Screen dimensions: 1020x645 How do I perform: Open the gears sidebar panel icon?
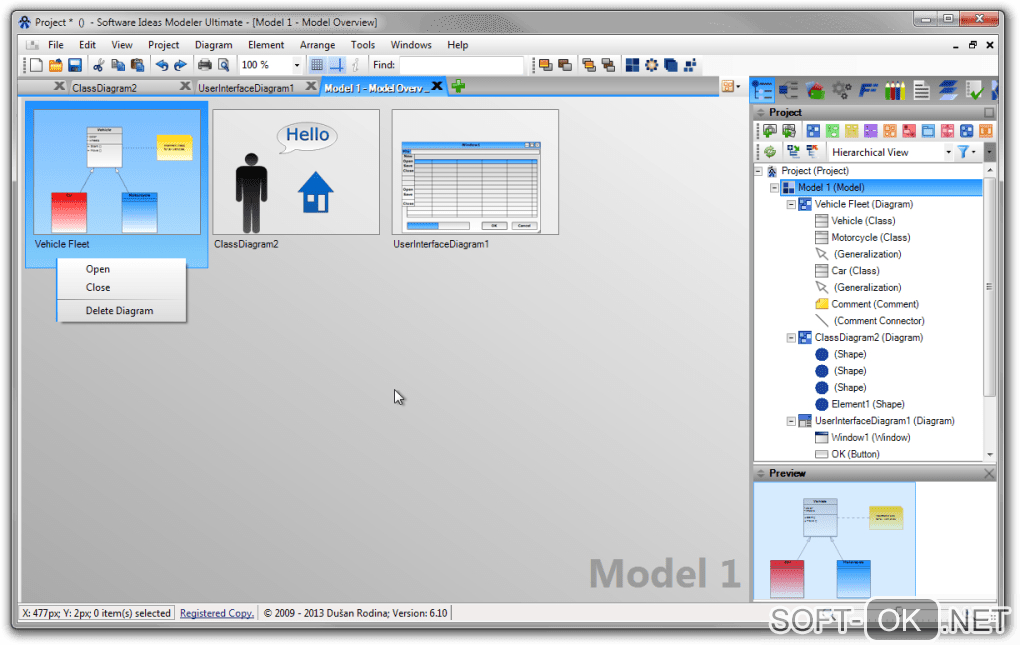pos(842,90)
